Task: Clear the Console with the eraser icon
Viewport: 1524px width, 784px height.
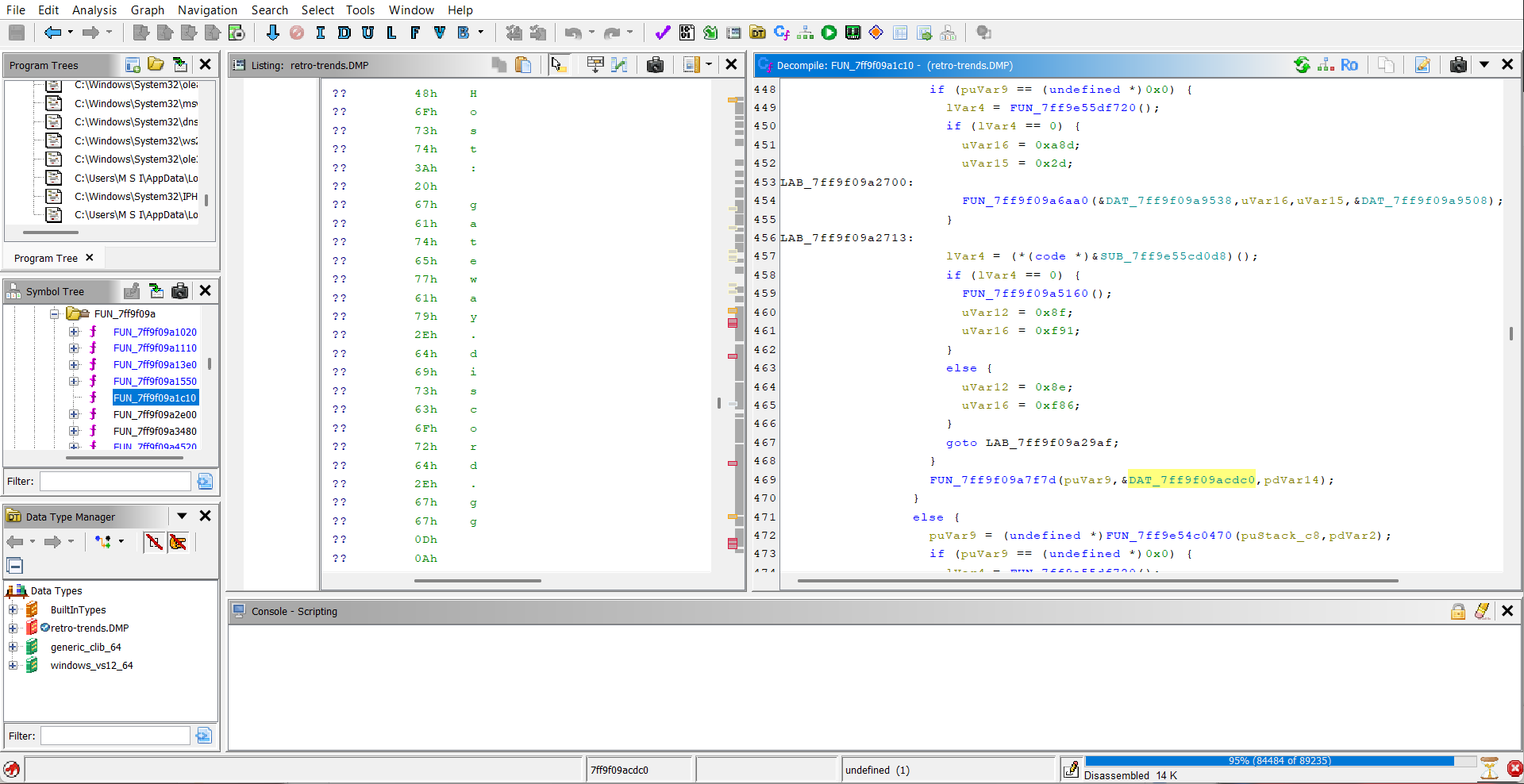Action: coord(1482,611)
